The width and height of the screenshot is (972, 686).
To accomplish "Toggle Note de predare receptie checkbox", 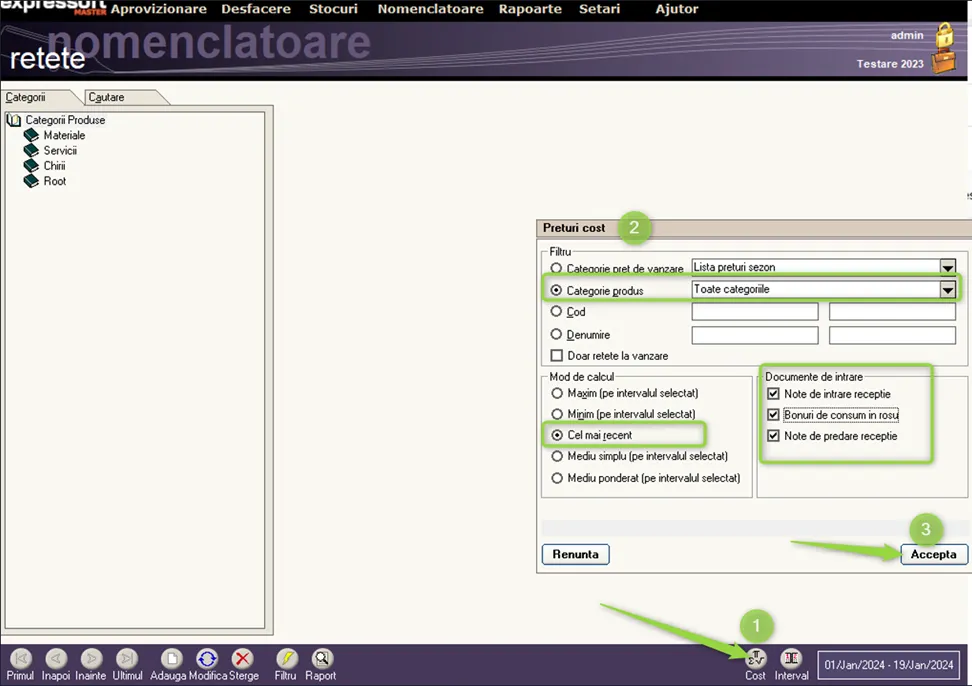I will 773,436.
